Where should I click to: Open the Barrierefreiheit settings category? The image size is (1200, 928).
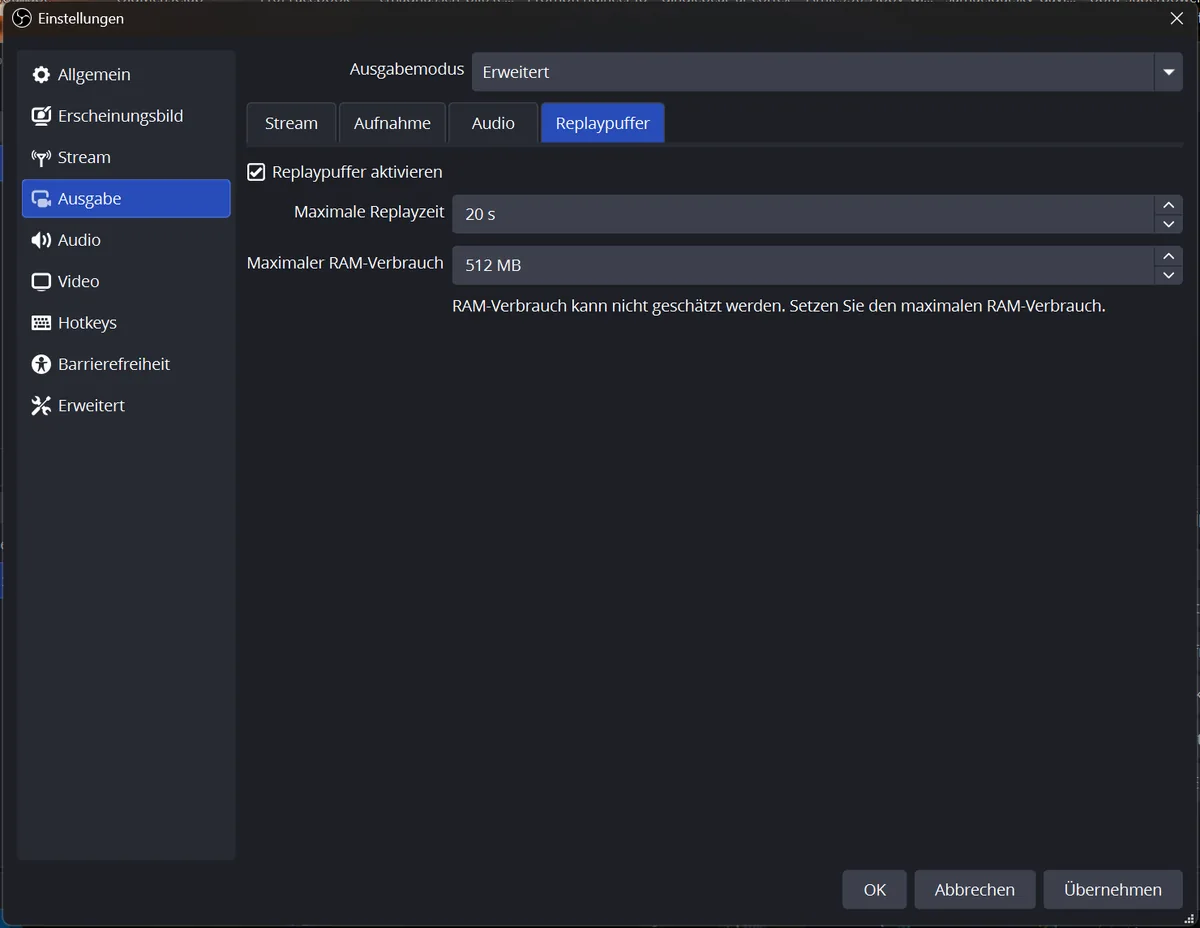(x=126, y=364)
